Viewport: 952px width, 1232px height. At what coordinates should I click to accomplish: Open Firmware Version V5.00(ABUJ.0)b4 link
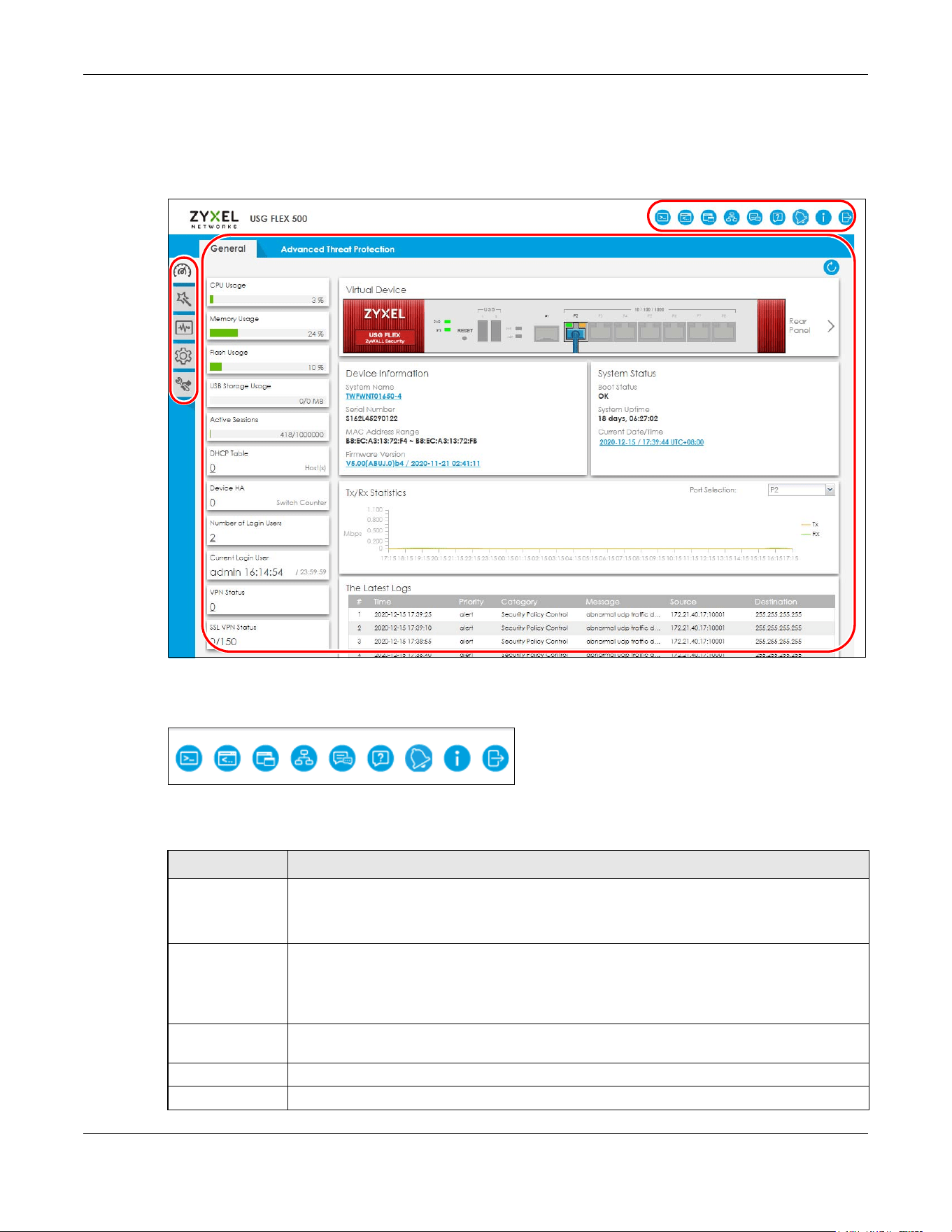(x=413, y=463)
